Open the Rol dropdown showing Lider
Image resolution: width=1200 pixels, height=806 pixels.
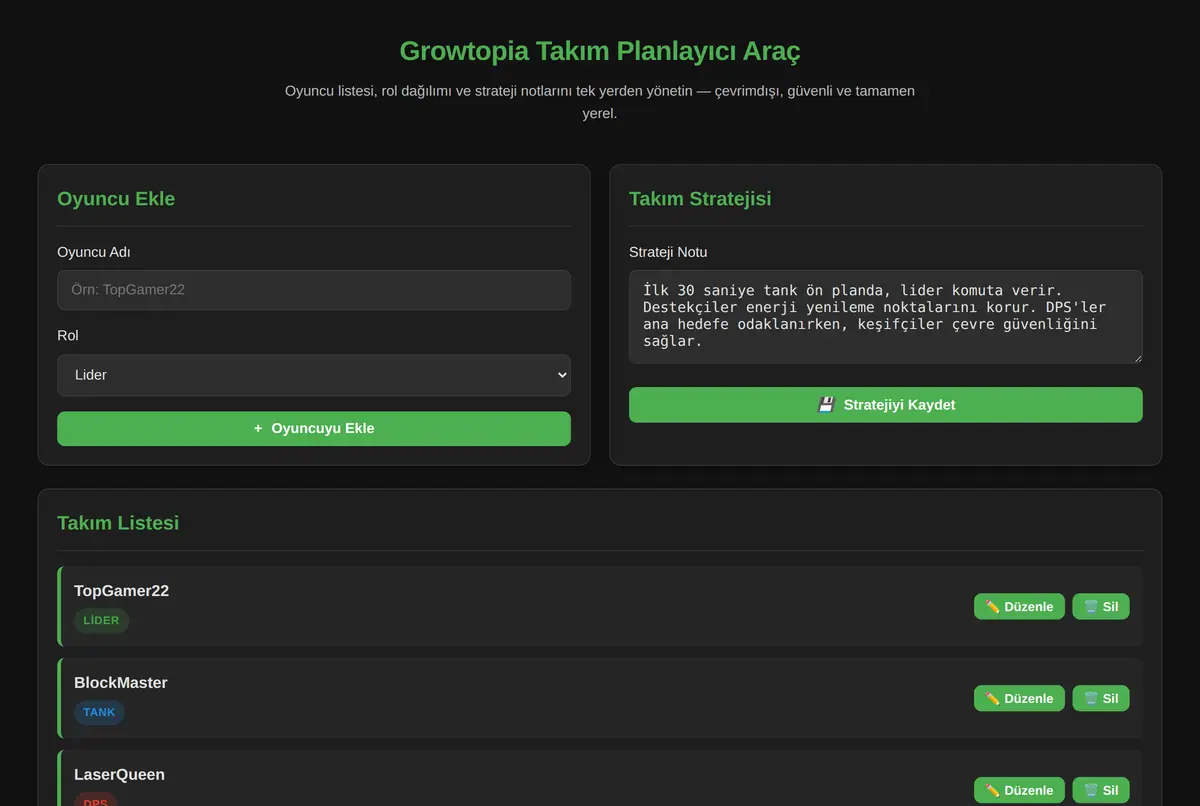click(x=314, y=375)
